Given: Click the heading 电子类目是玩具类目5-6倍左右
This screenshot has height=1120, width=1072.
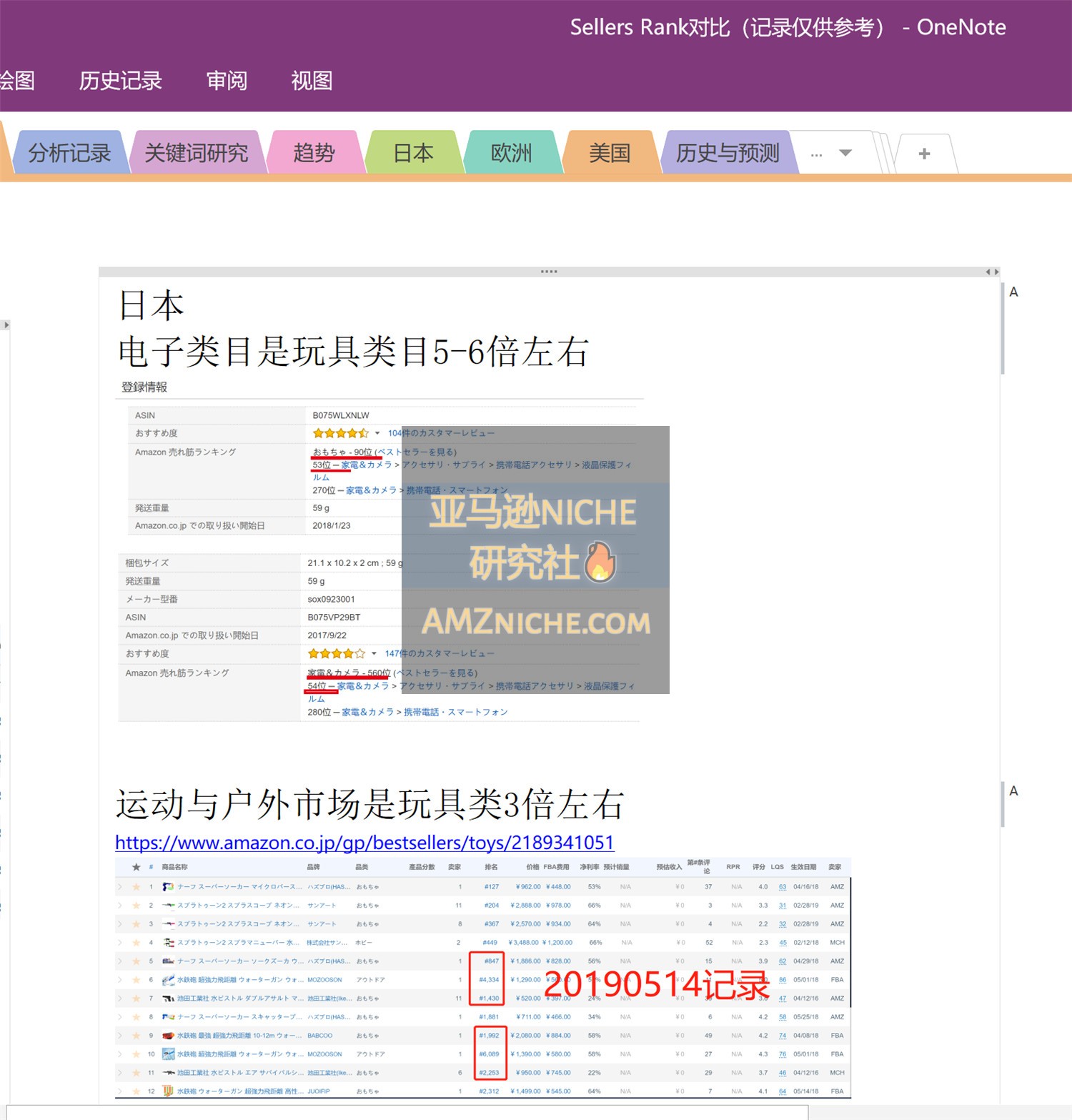Looking at the screenshot, I should click(x=354, y=352).
